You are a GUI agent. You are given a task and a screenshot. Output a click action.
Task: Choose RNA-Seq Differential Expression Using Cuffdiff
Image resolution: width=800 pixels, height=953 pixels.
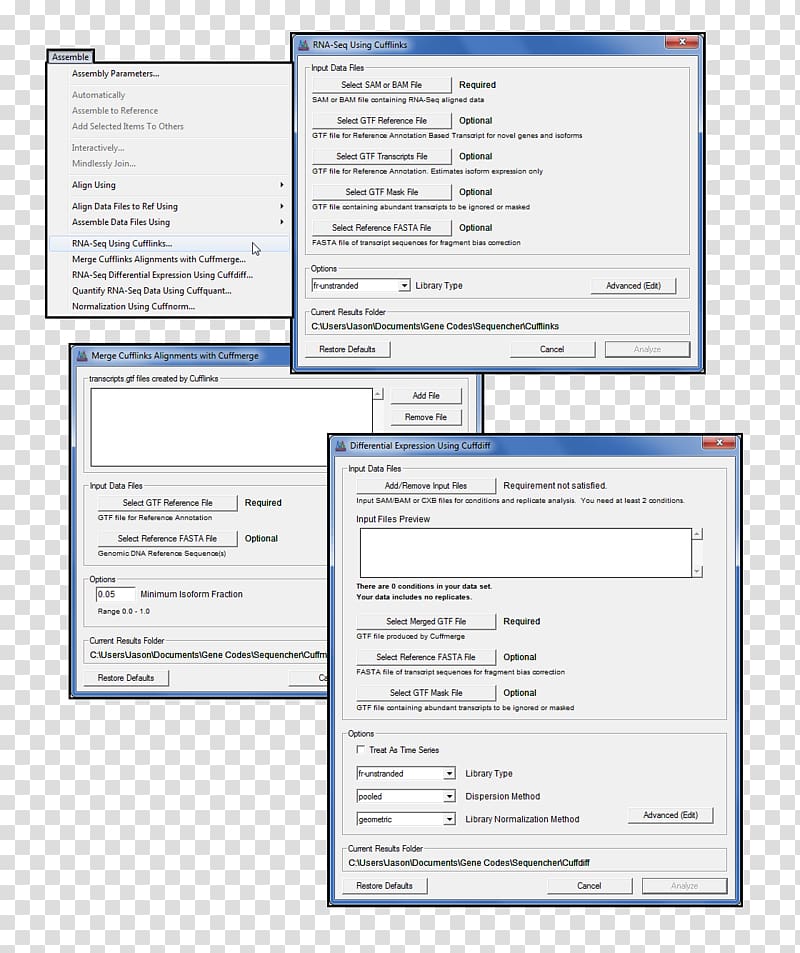[x=170, y=275]
